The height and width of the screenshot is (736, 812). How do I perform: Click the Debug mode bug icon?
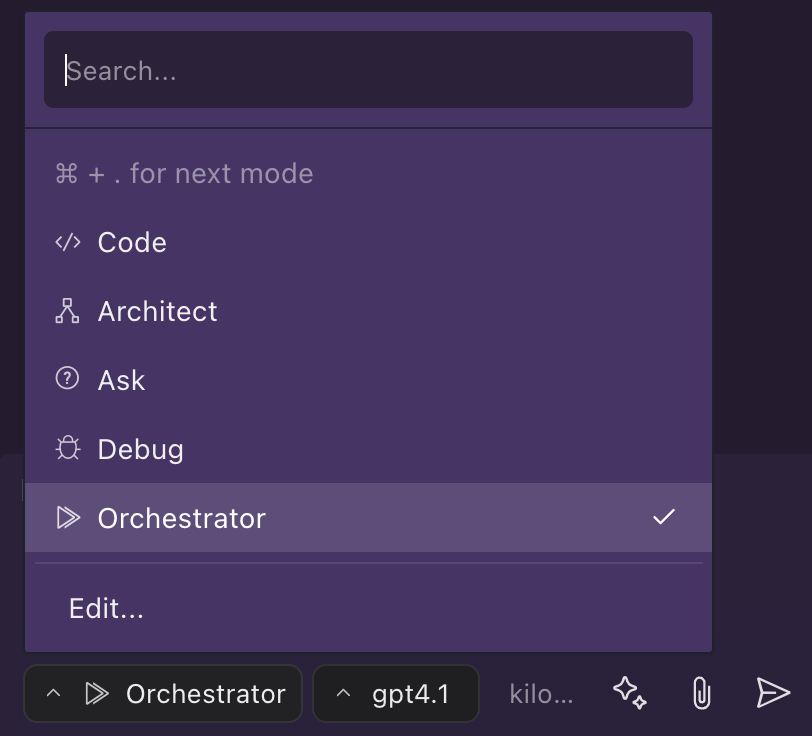point(68,448)
